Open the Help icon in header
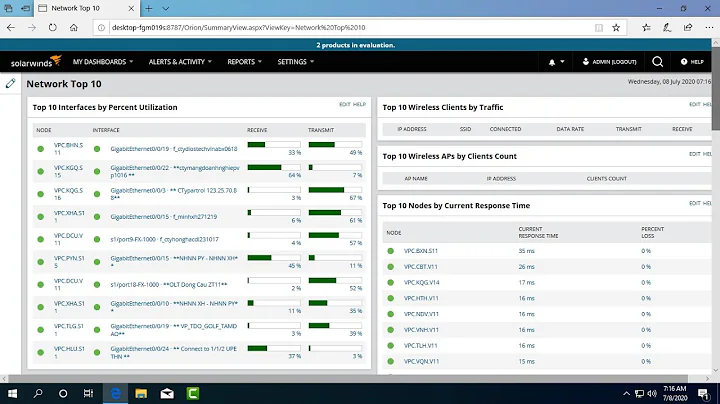720x404 pixels. pyautogui.click(x=692, y=62)
